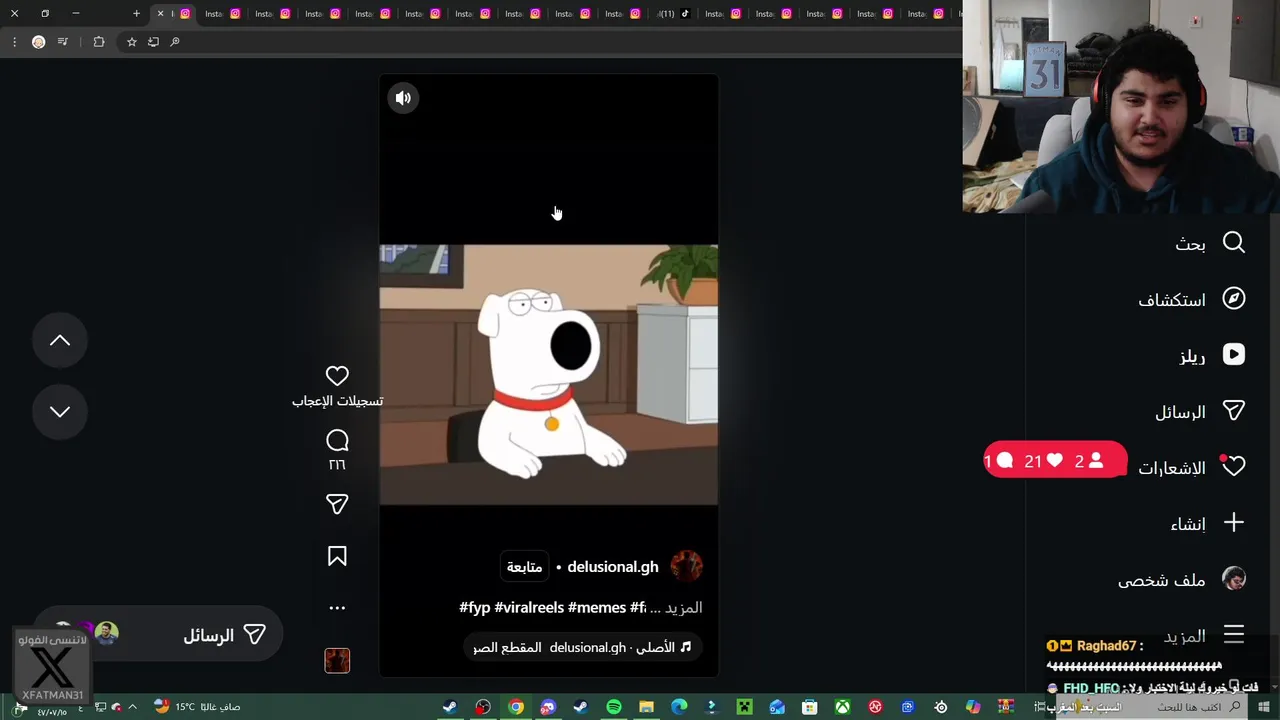
Task: Open the #fyp hashtag
Action: tap(474, 607)
